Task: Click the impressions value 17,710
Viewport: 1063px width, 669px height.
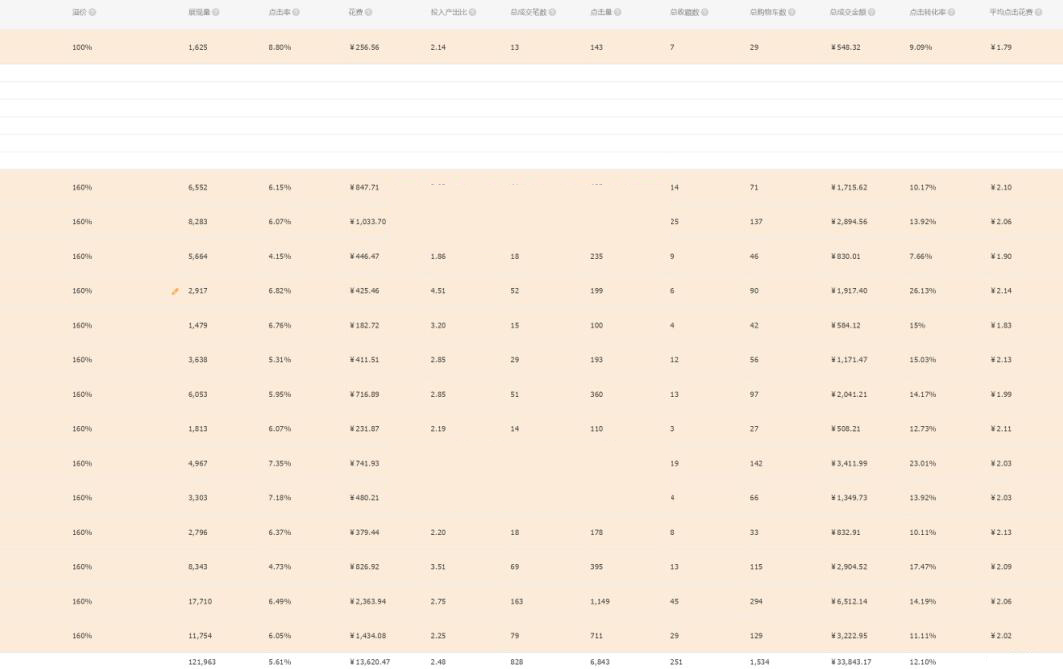Action: pyautogui.click(x=200, y=602)
